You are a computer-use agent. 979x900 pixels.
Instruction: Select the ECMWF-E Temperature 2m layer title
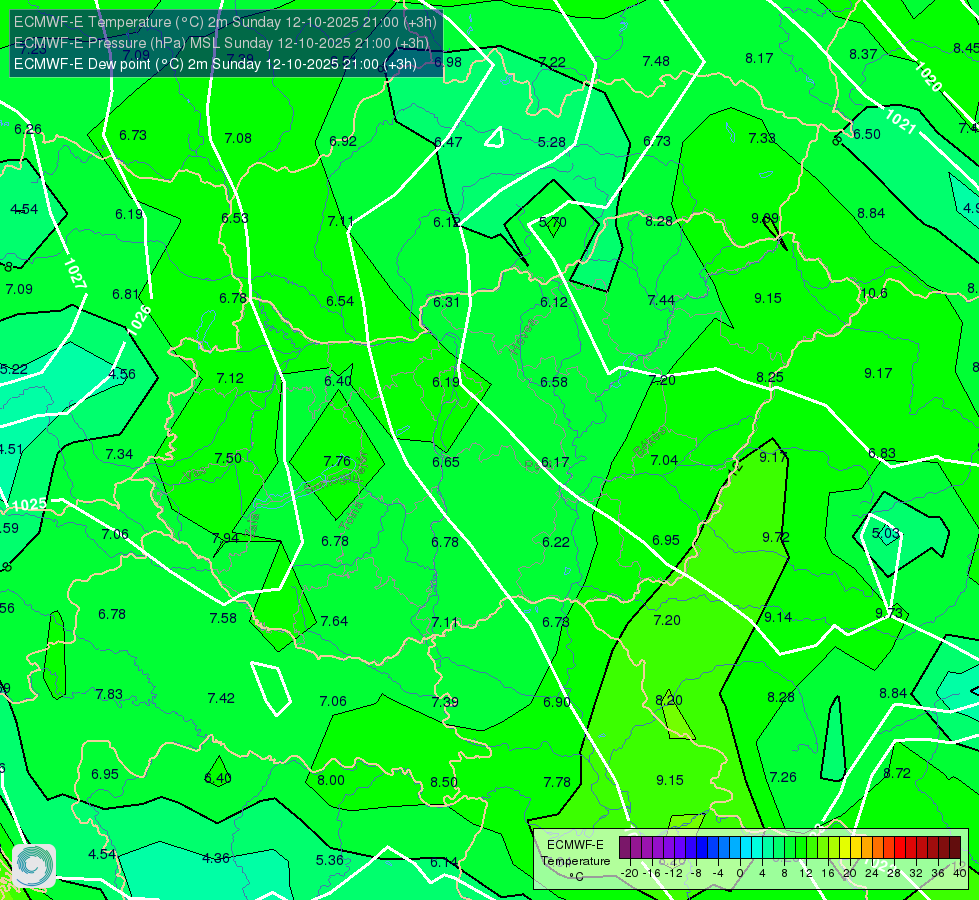(225, 22)
